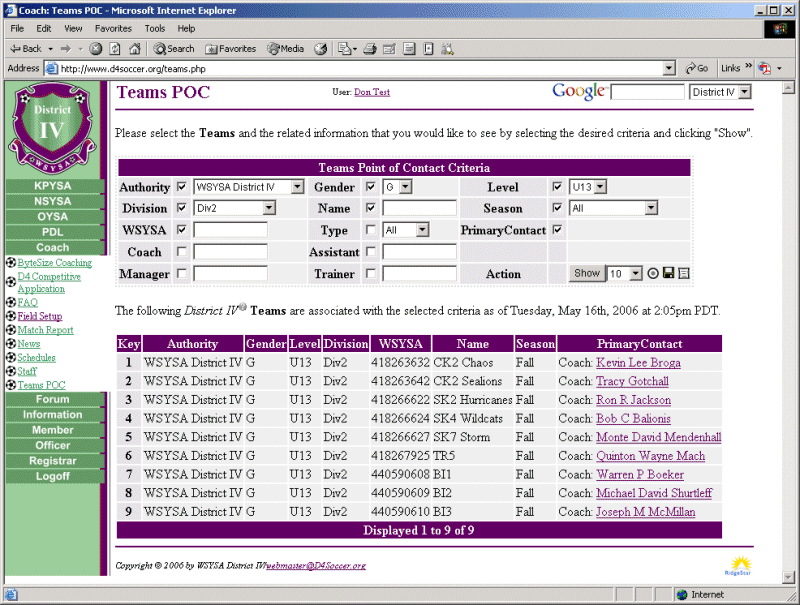Enable the Coach criteria checkbox

[x=181, y=252]
